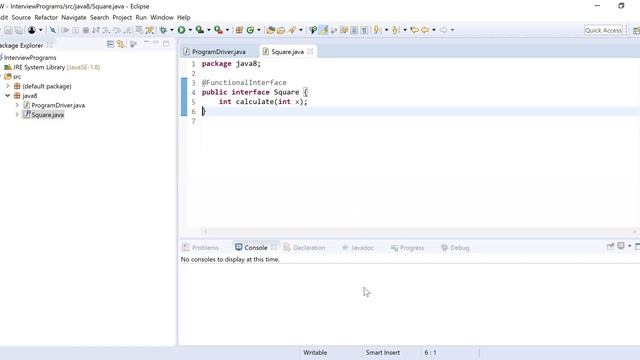
Task: Click the Previous Annotation icon
Action: coord(395,30)
